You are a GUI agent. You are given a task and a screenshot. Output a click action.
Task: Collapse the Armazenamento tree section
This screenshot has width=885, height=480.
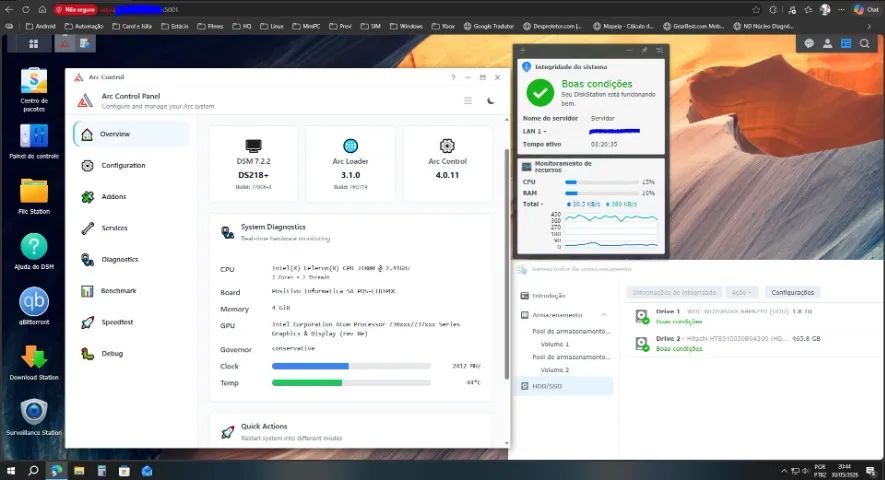[x=604, y=315]
